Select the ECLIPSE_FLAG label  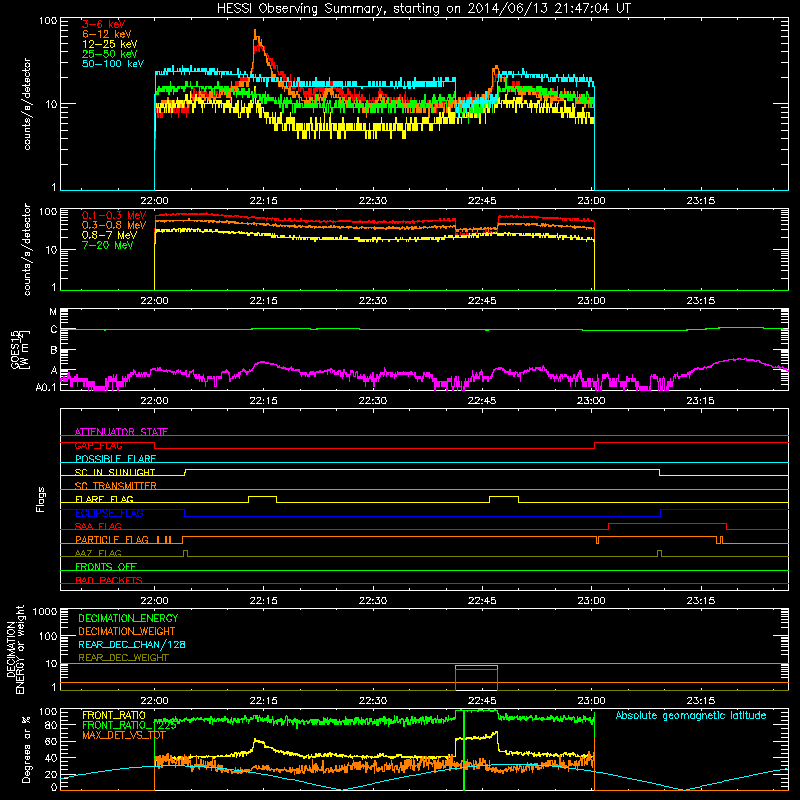click(109, 513)
